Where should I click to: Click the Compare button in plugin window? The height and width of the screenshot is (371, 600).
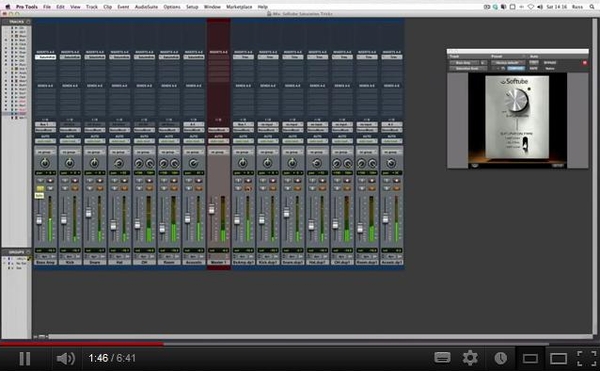tap(516, 68)
